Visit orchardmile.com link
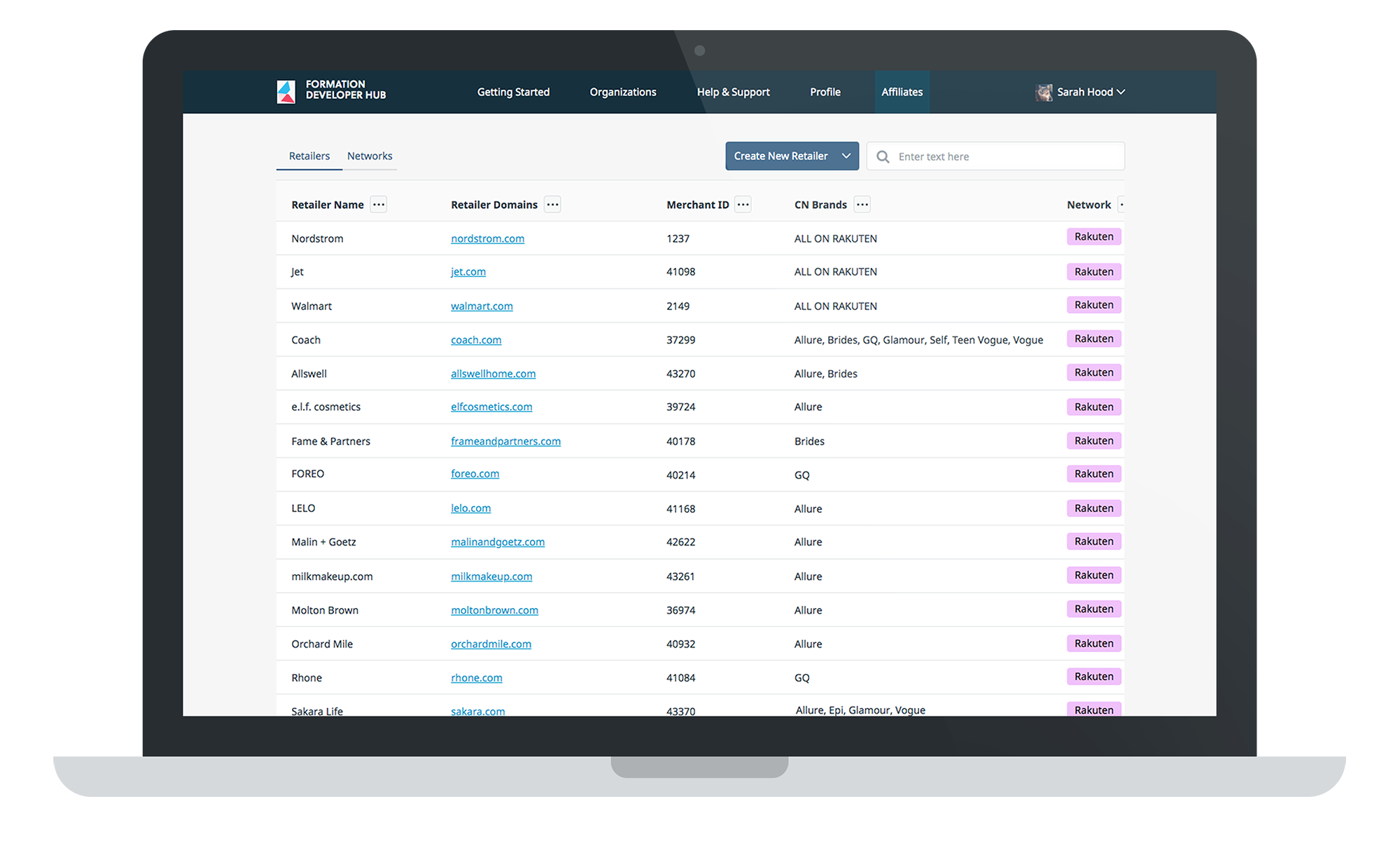This screenshot has width=1400, height=848. (491, 644)
